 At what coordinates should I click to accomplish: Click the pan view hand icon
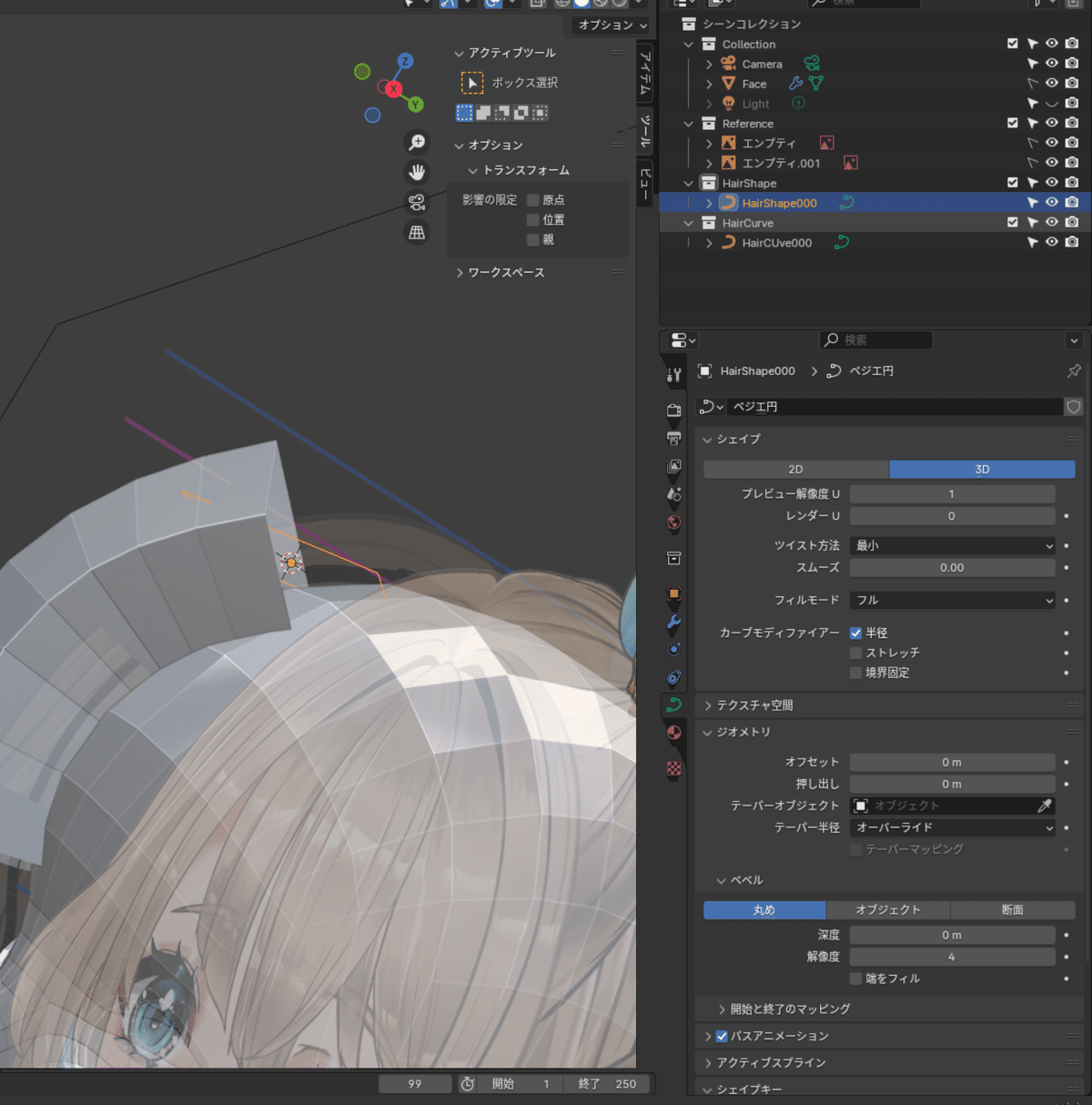(417, 172)
